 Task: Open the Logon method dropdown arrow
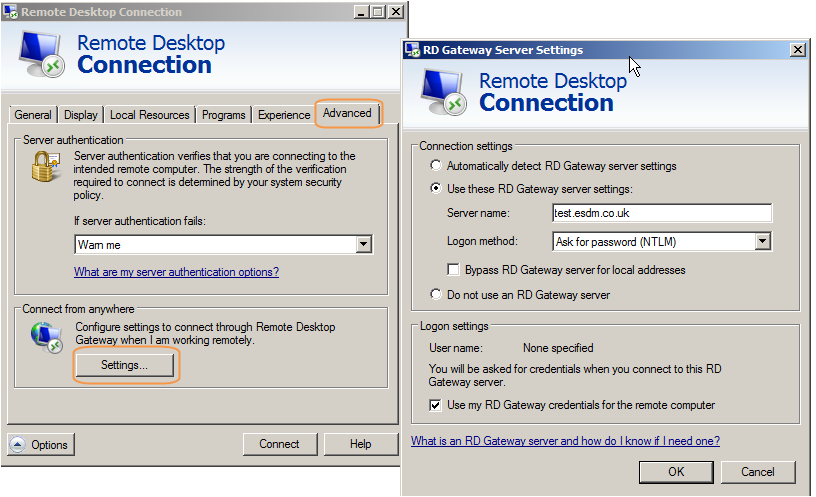point(762,241)
